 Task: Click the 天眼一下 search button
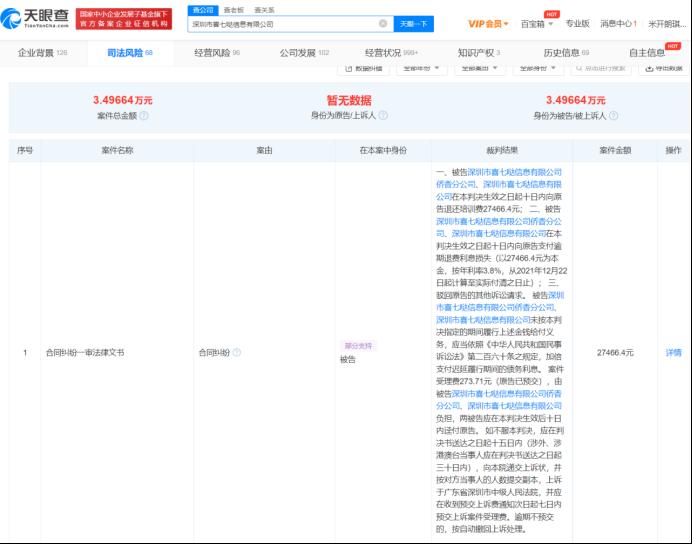414,23
